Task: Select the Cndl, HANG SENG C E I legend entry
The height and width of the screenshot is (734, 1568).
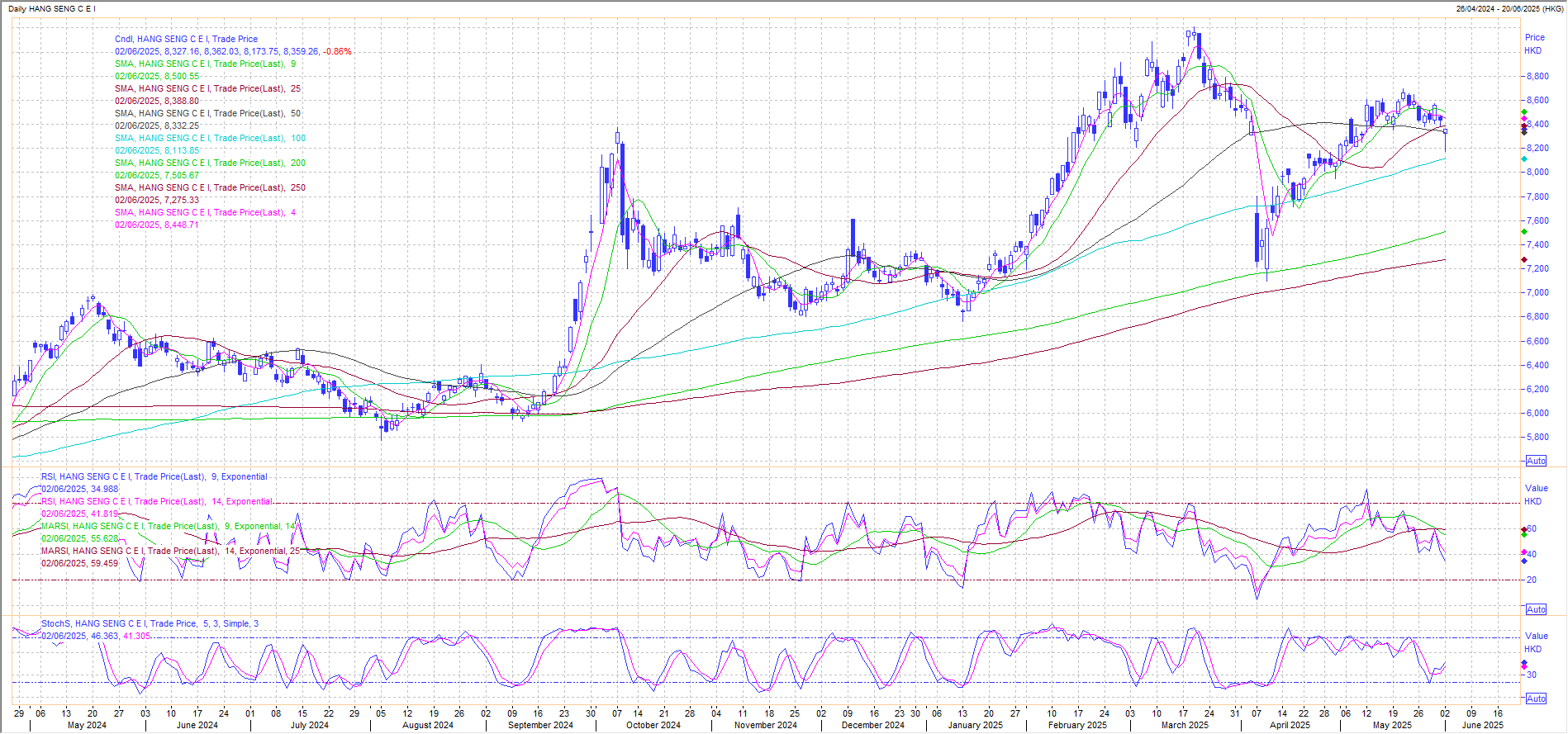Action: [186, 39]
